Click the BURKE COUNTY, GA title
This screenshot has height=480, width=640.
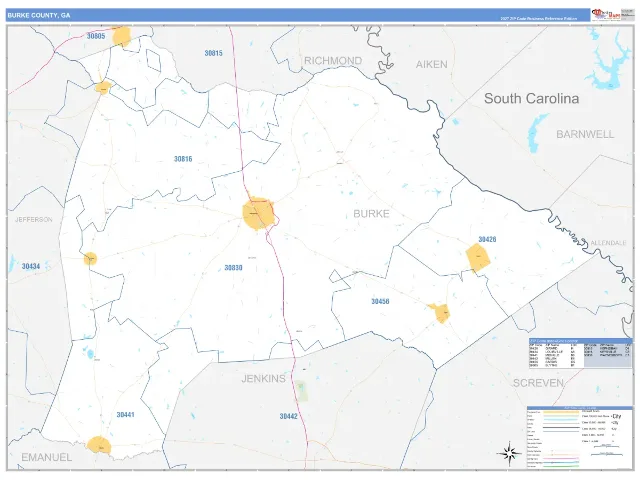point(39,16)
